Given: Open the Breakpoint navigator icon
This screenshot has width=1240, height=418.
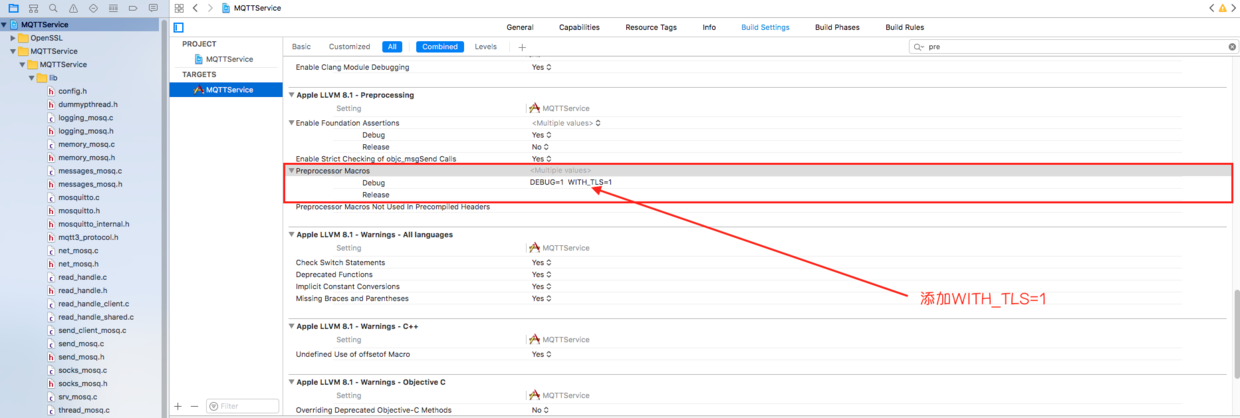Looking at the screenshot, I should (x=133, y=8).
